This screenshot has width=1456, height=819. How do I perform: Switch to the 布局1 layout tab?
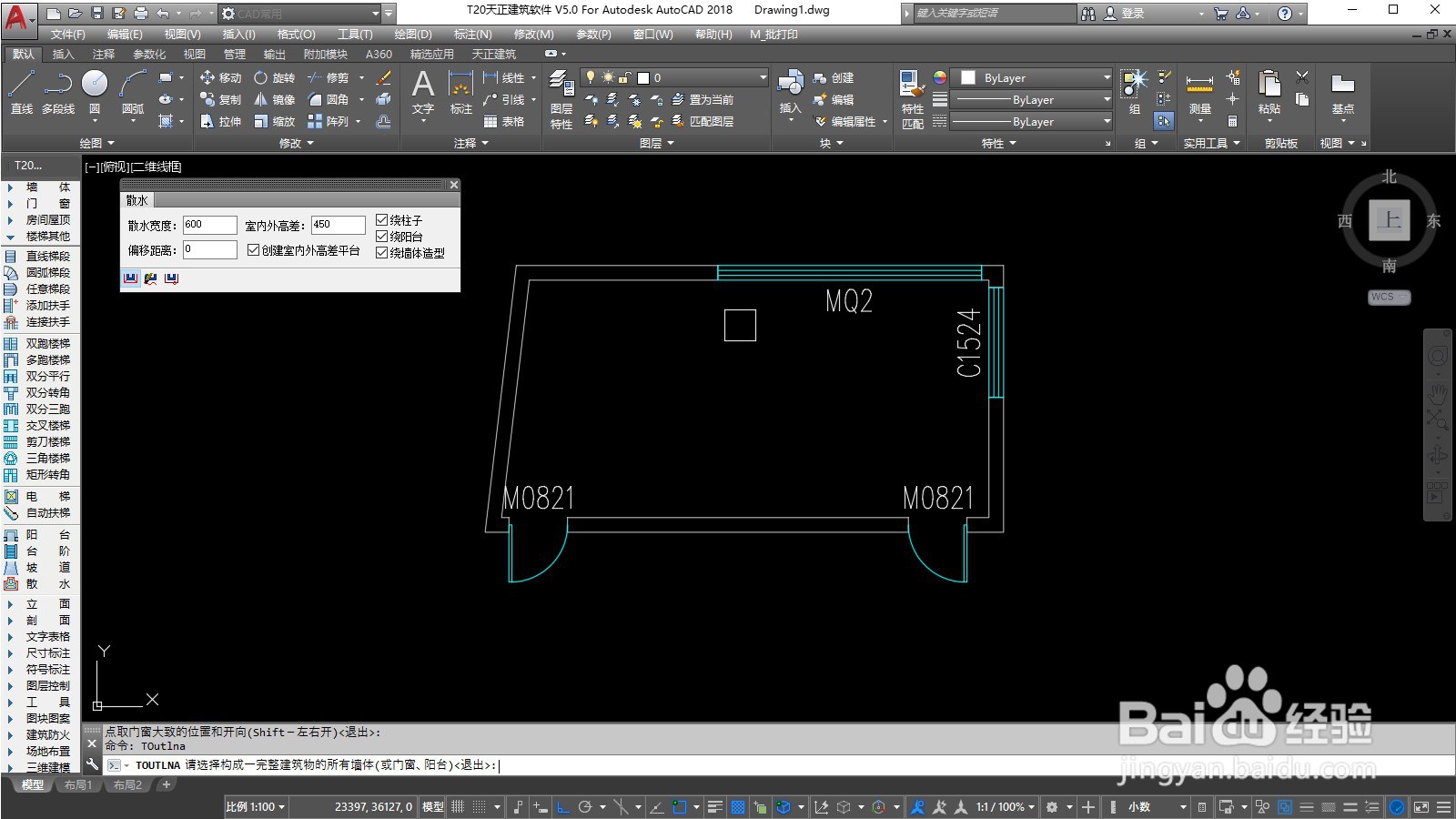78,784
